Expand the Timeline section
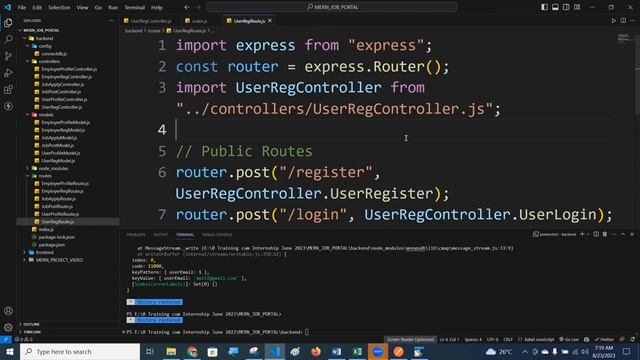The width and height of the screenshot is (640, 360). tap(31, 332)
